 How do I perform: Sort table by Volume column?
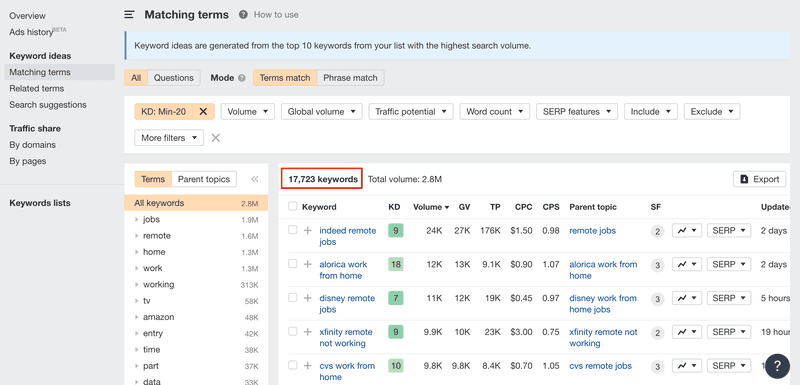(431, 207)
